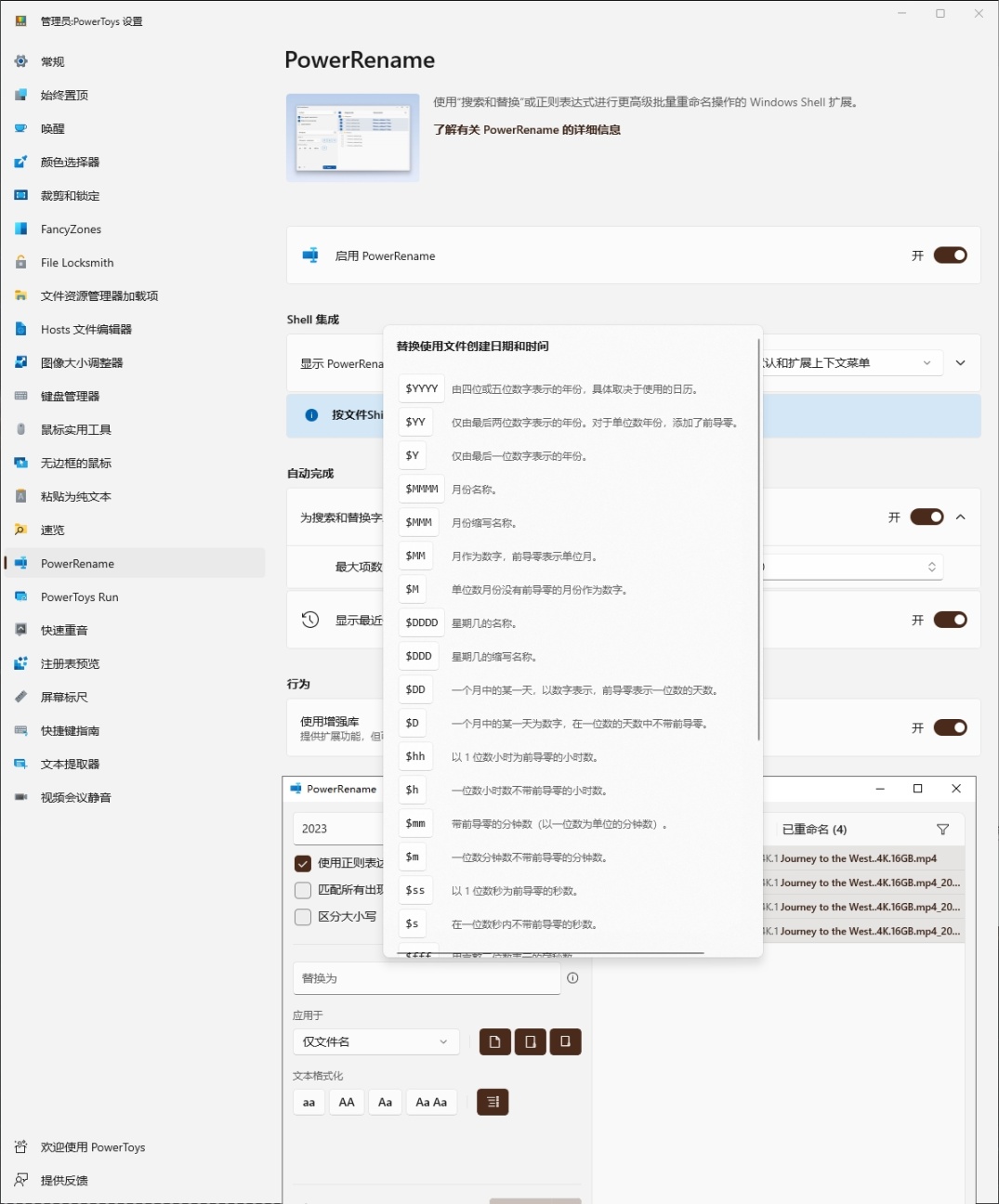Click the PowerRename preview thumbnail image
This screenshot has width=999, height=1204.
352,137
